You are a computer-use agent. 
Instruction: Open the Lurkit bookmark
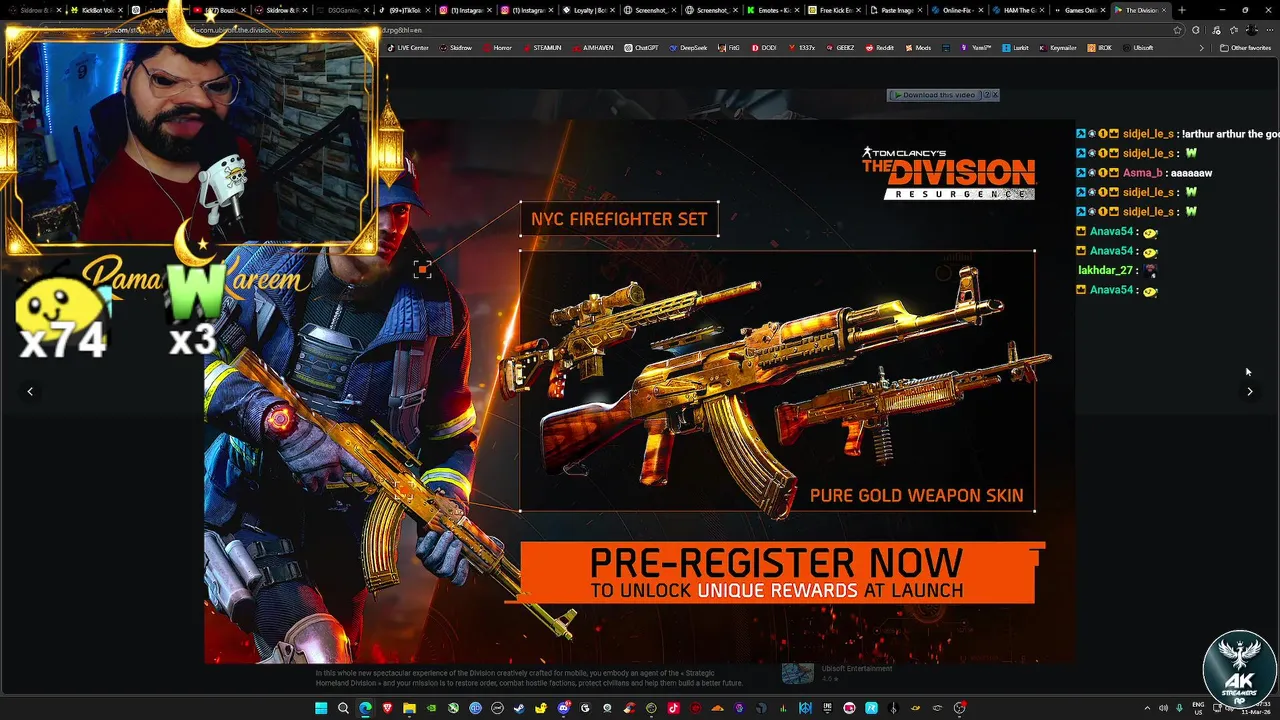pyautogui.click(x=1015, y=48)
